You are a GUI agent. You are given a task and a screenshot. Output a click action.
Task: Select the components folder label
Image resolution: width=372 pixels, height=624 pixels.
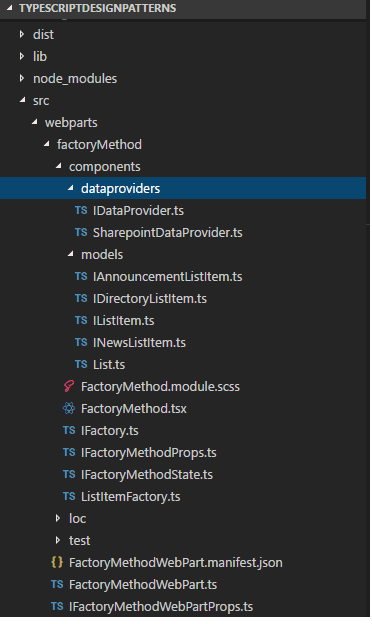click(105, 167)
